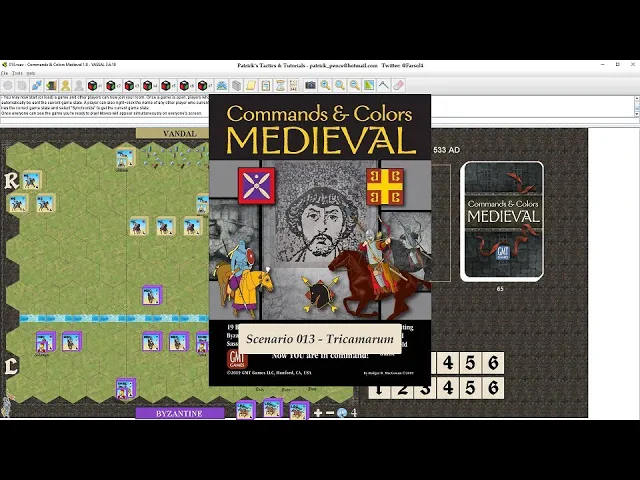
Task: Click the chat log scrollbar
Action: coord(637,106)
